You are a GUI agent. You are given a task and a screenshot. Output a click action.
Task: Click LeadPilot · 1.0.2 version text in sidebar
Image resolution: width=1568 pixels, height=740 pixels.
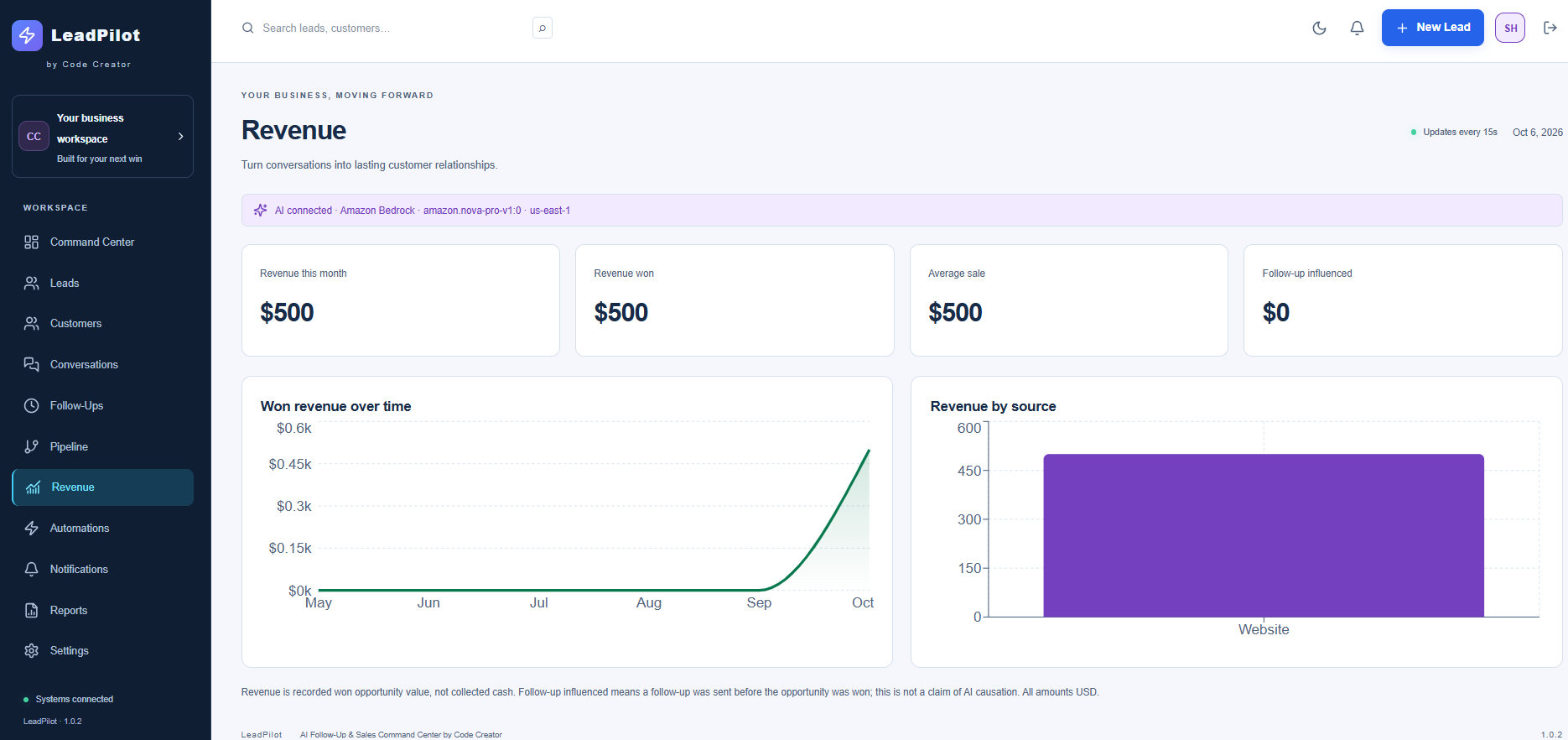[53, 722]
